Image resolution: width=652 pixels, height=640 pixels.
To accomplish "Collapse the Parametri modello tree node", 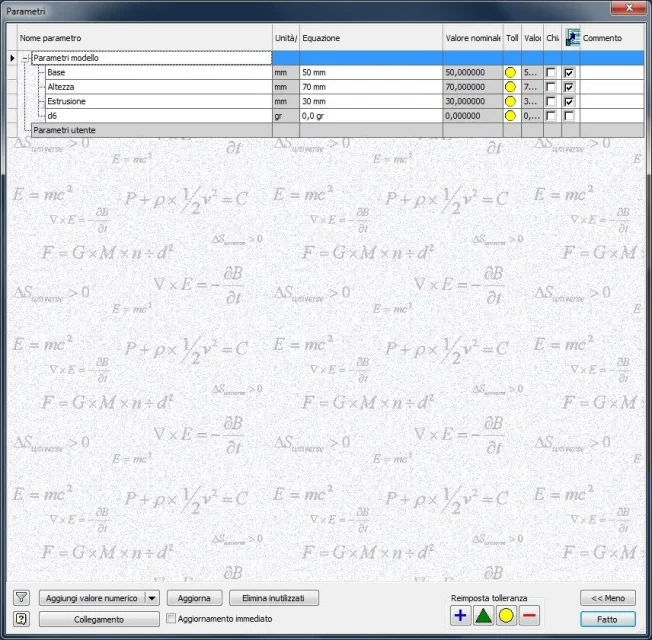I will pos(25,58).
